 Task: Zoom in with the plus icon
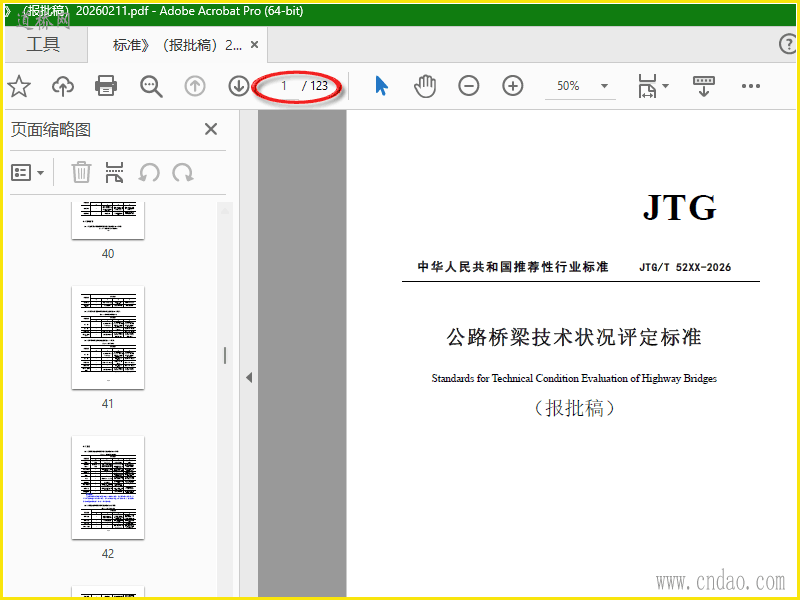513,86
